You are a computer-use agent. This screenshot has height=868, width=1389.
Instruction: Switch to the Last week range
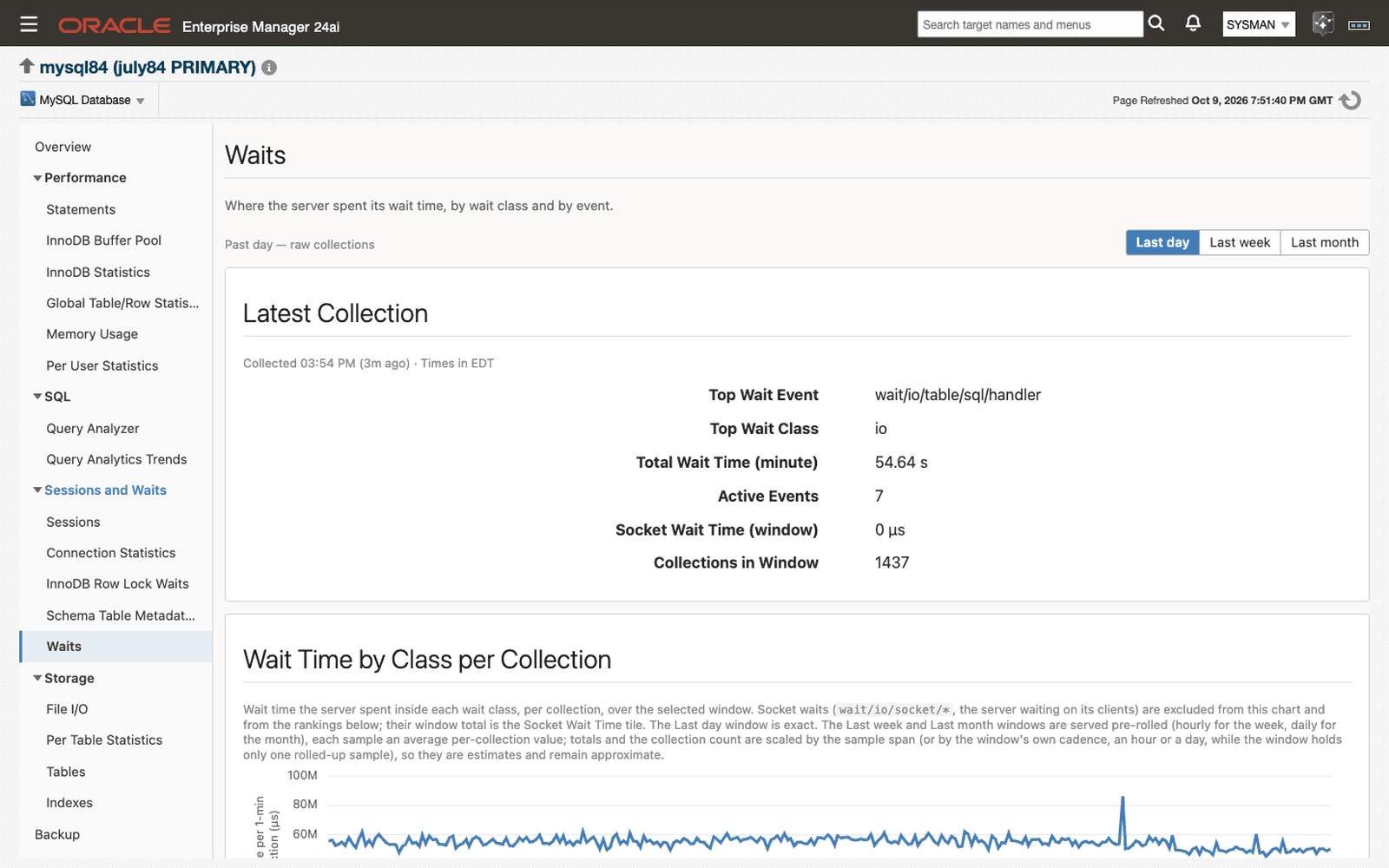1240,242
